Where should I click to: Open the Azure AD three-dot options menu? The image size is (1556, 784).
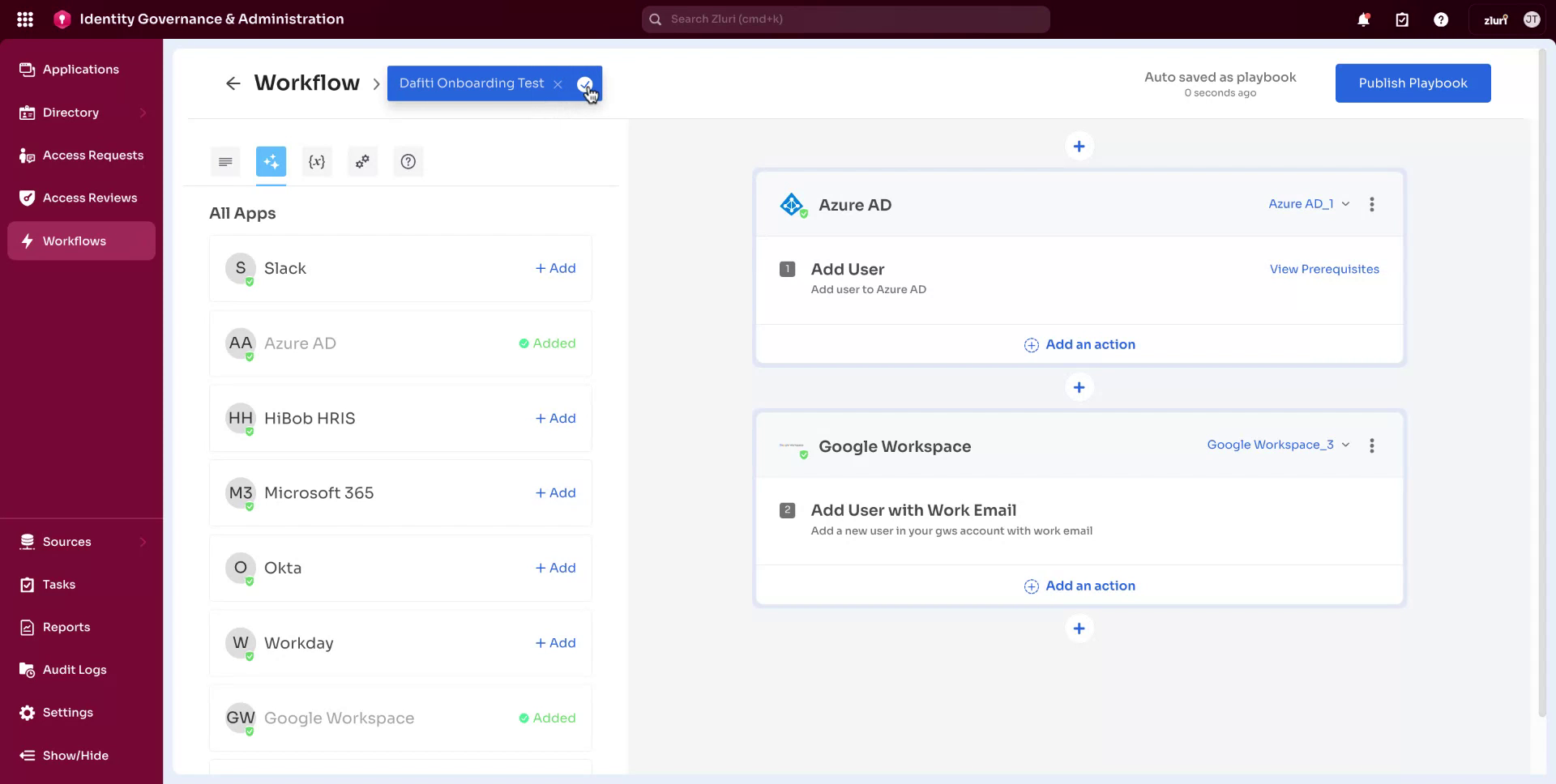[x=1372, y=204]
